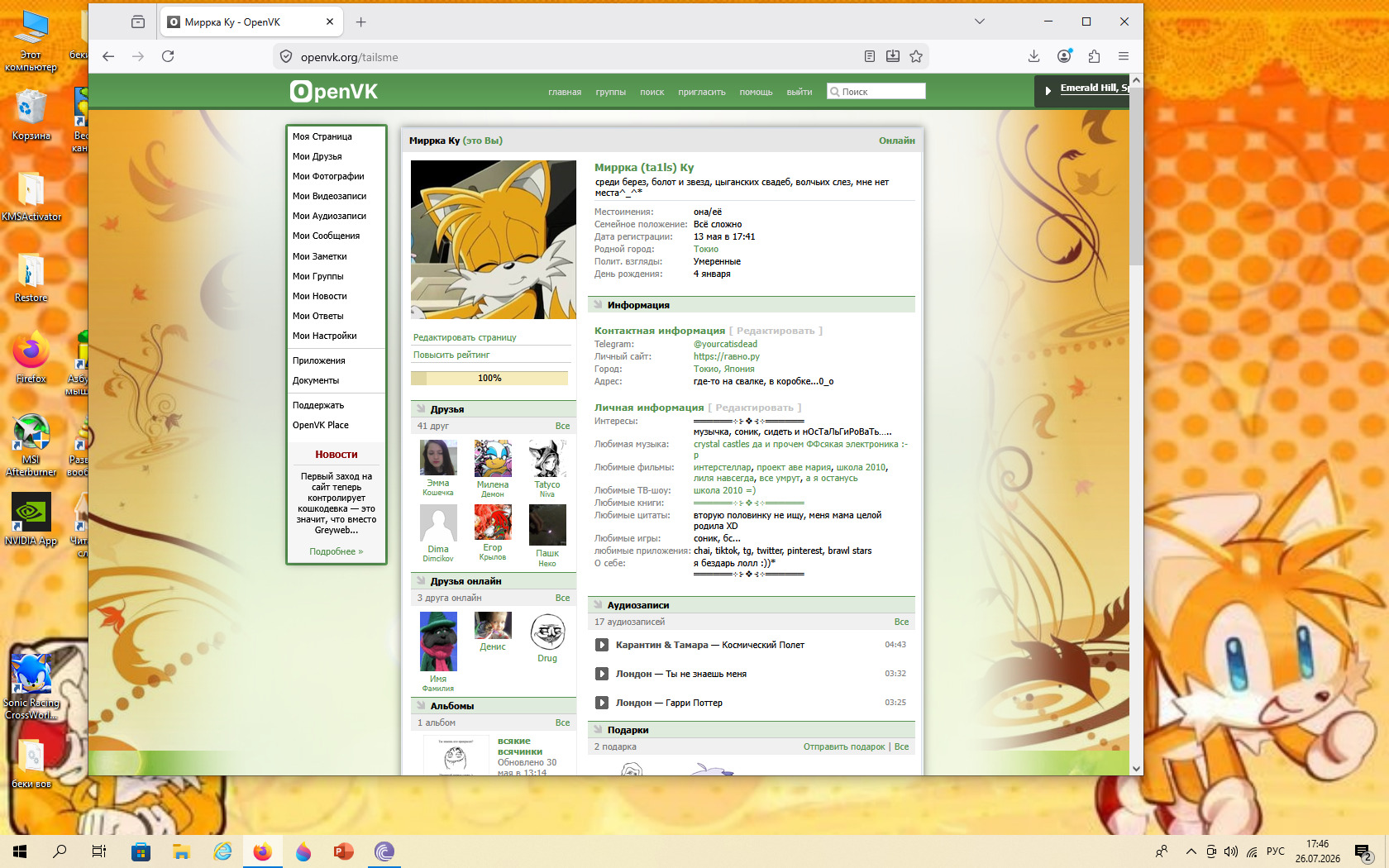The width and height of the screenshot is (1389, 868).
Task: Open Мои Аудиозаписи in the sidebar
Action: [x=329, y=216]
